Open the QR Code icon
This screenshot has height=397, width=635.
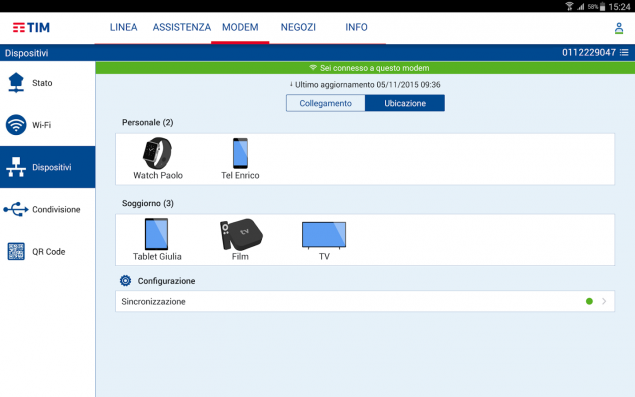[x=16, y=252]
